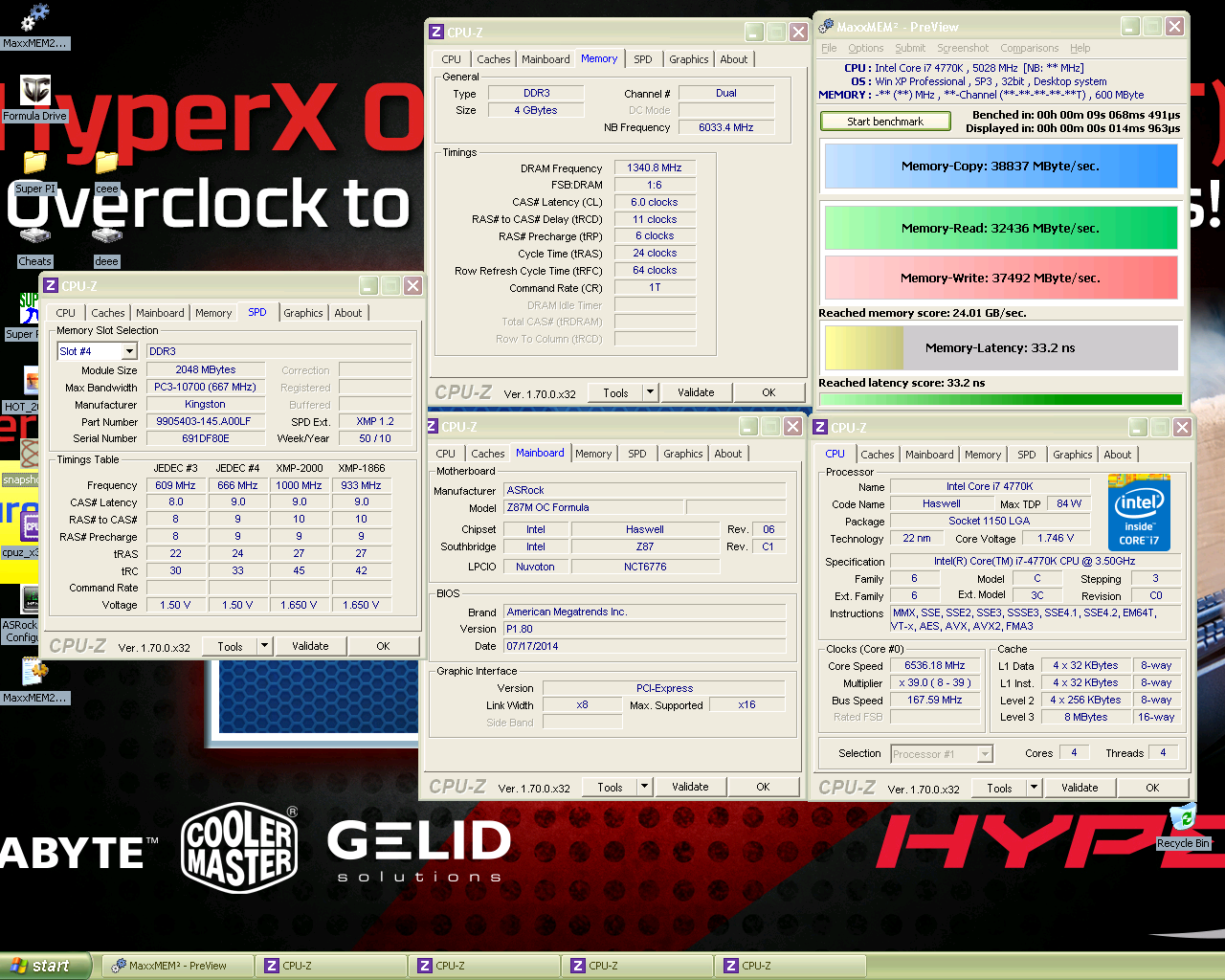
Task: Click the Bus Speed value 167.59 MHz
Action: tap(935, 700)
